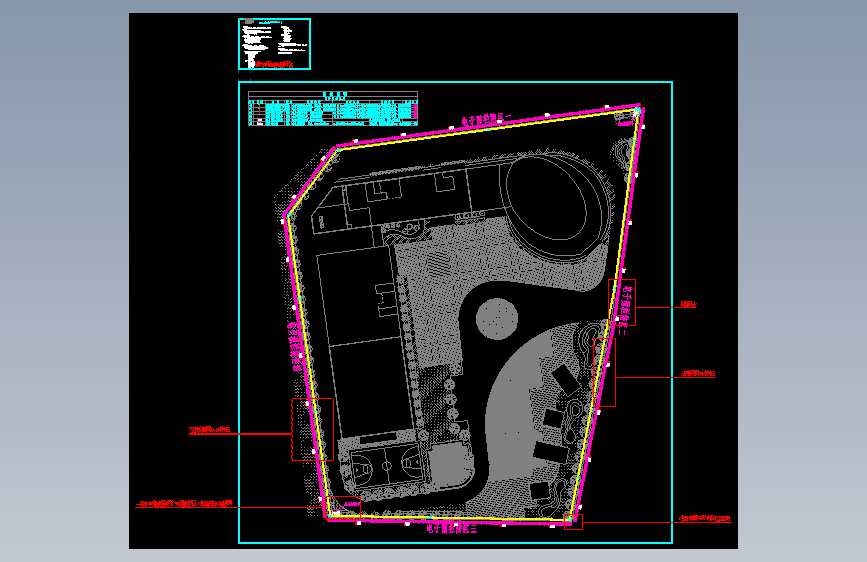Click the tall red callout box on west fence
867x562 pixels.
pyautogui.click(x=312, y=429)
